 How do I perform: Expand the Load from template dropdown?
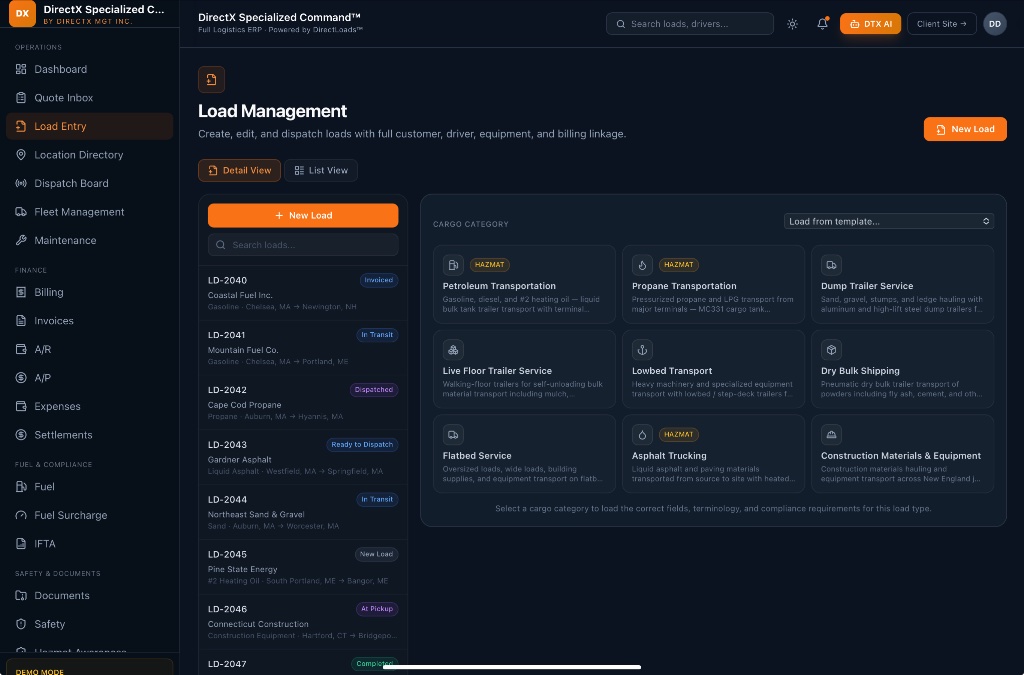click(x=889, y=221)
